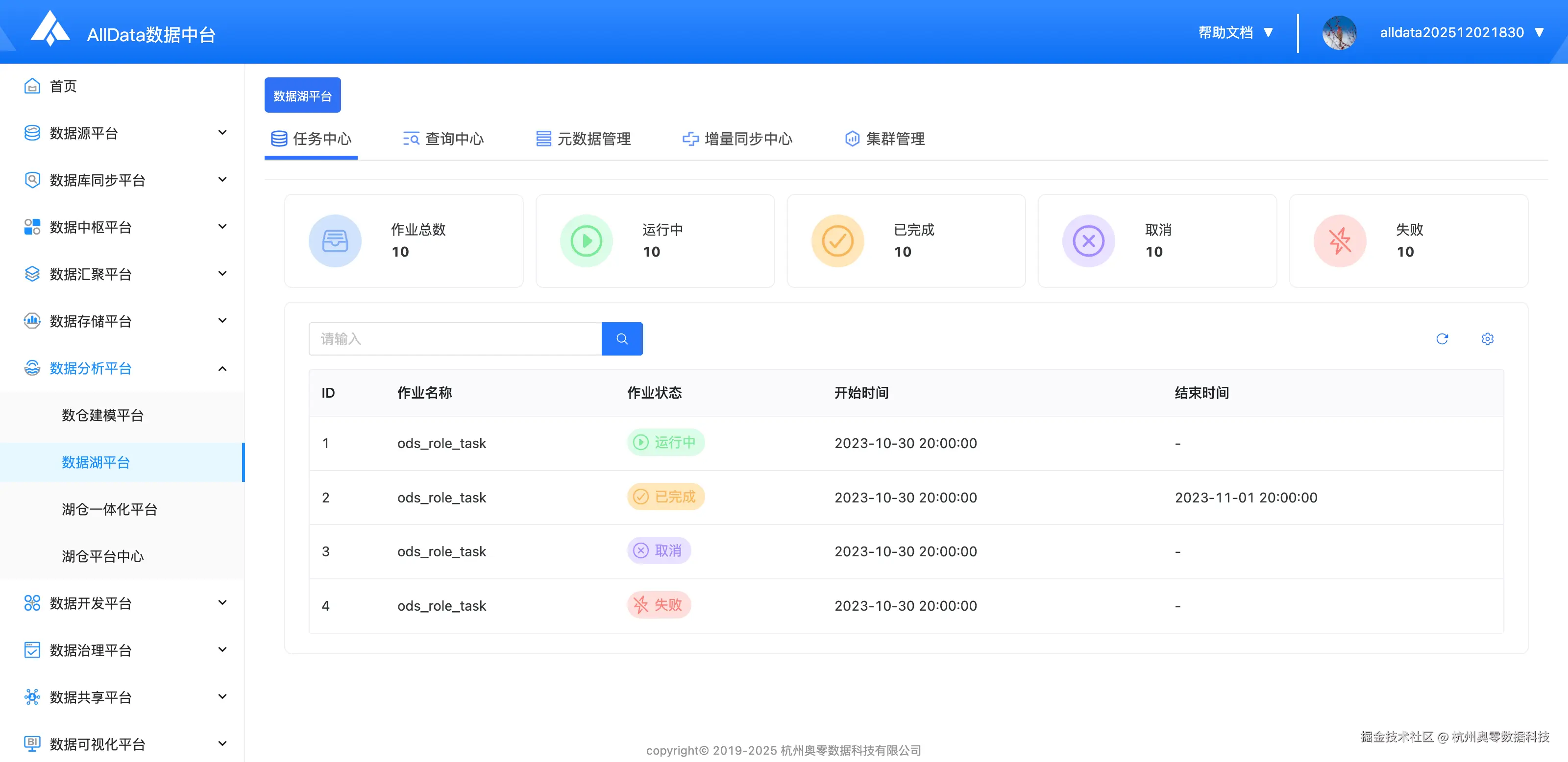Switch to the 查询中心 tab

[443, 139]
